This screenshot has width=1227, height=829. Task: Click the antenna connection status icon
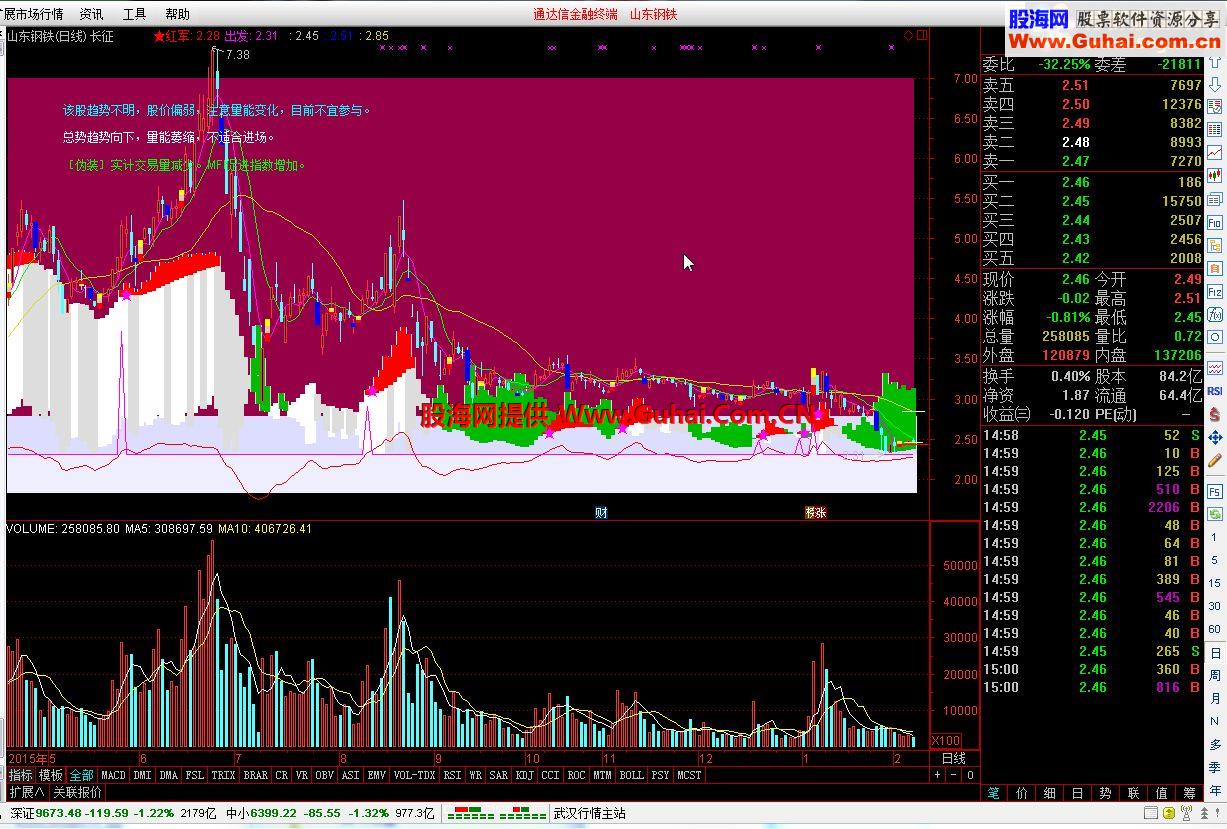tap(1186, 813)
